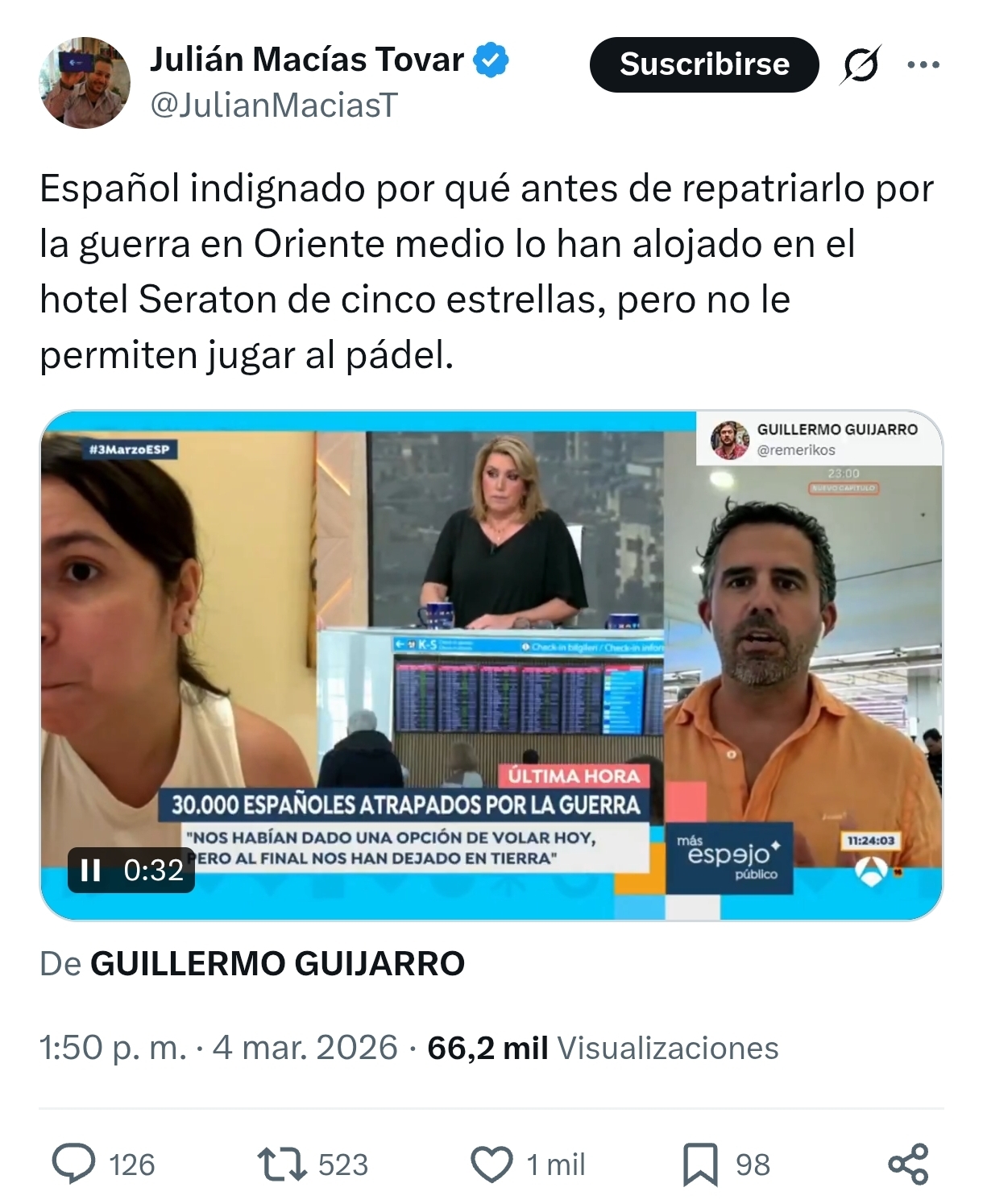The height and width of the screenshot is (1204, 983).
Task: Pause the video at 0:32
Action: coord(90,871)
